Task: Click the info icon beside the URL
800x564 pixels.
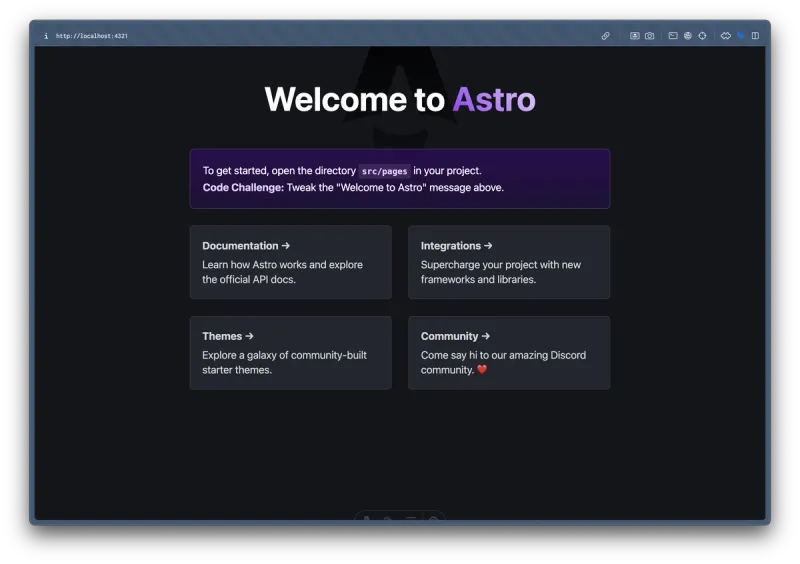Action: click(x=46, y=36)
